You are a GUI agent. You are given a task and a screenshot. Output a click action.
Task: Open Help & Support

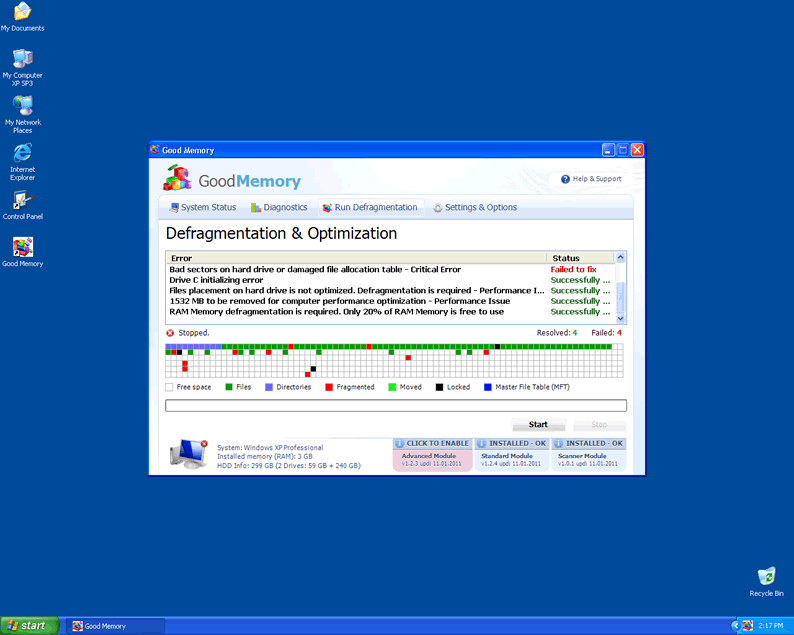click(x=591, y=179)
